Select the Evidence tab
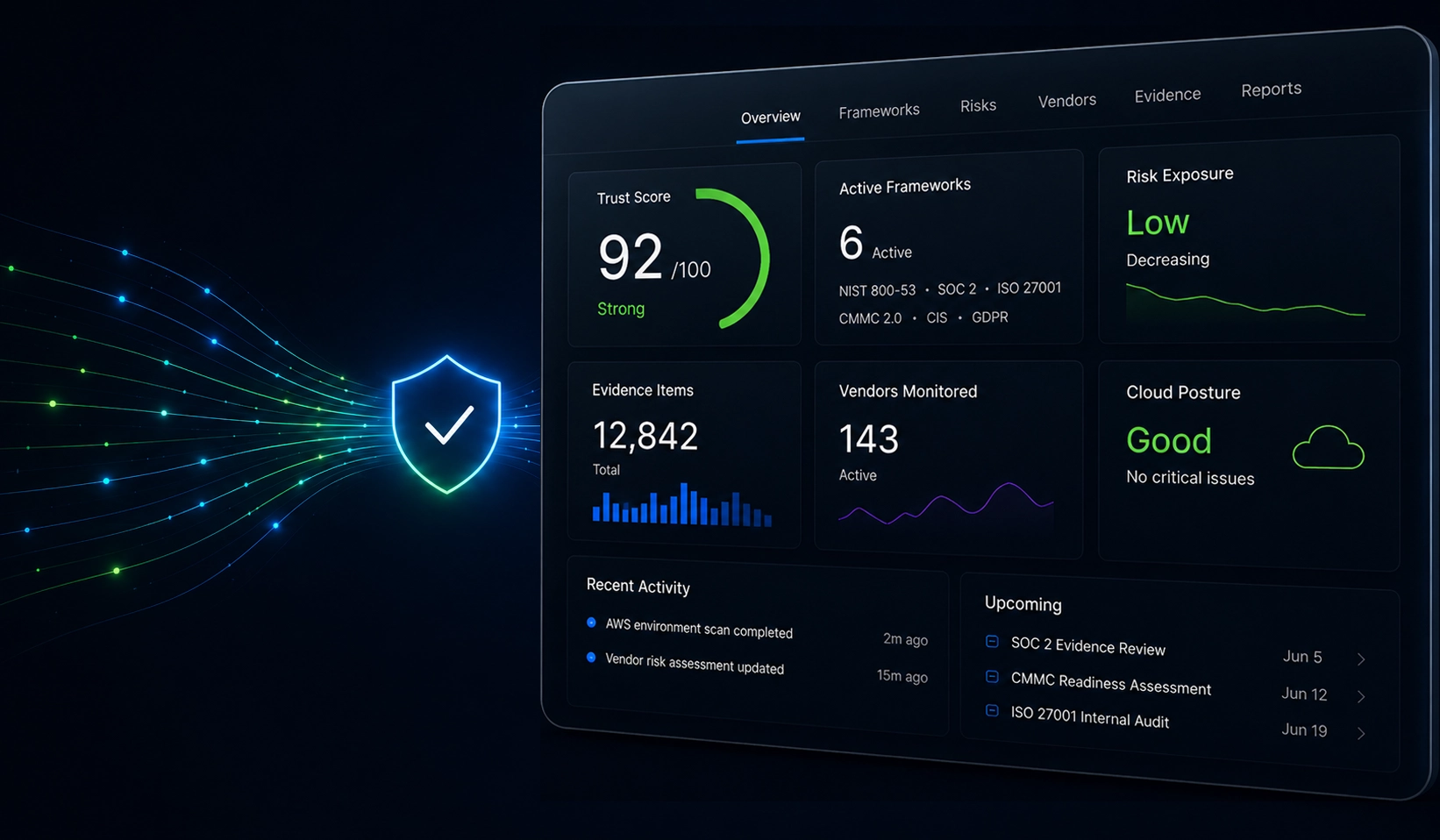1440x840 pixels. 1167,95
